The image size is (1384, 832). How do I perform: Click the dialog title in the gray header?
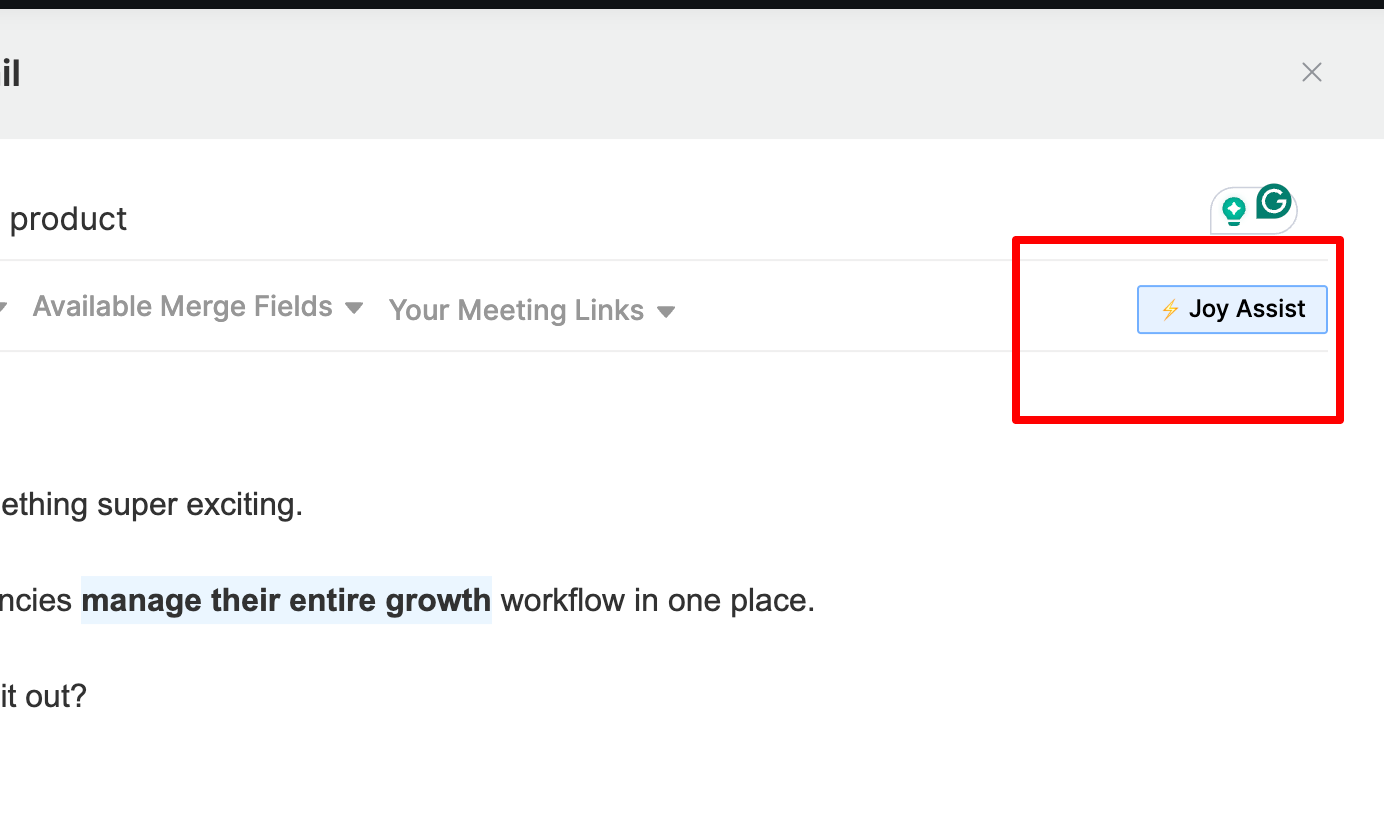10,73
